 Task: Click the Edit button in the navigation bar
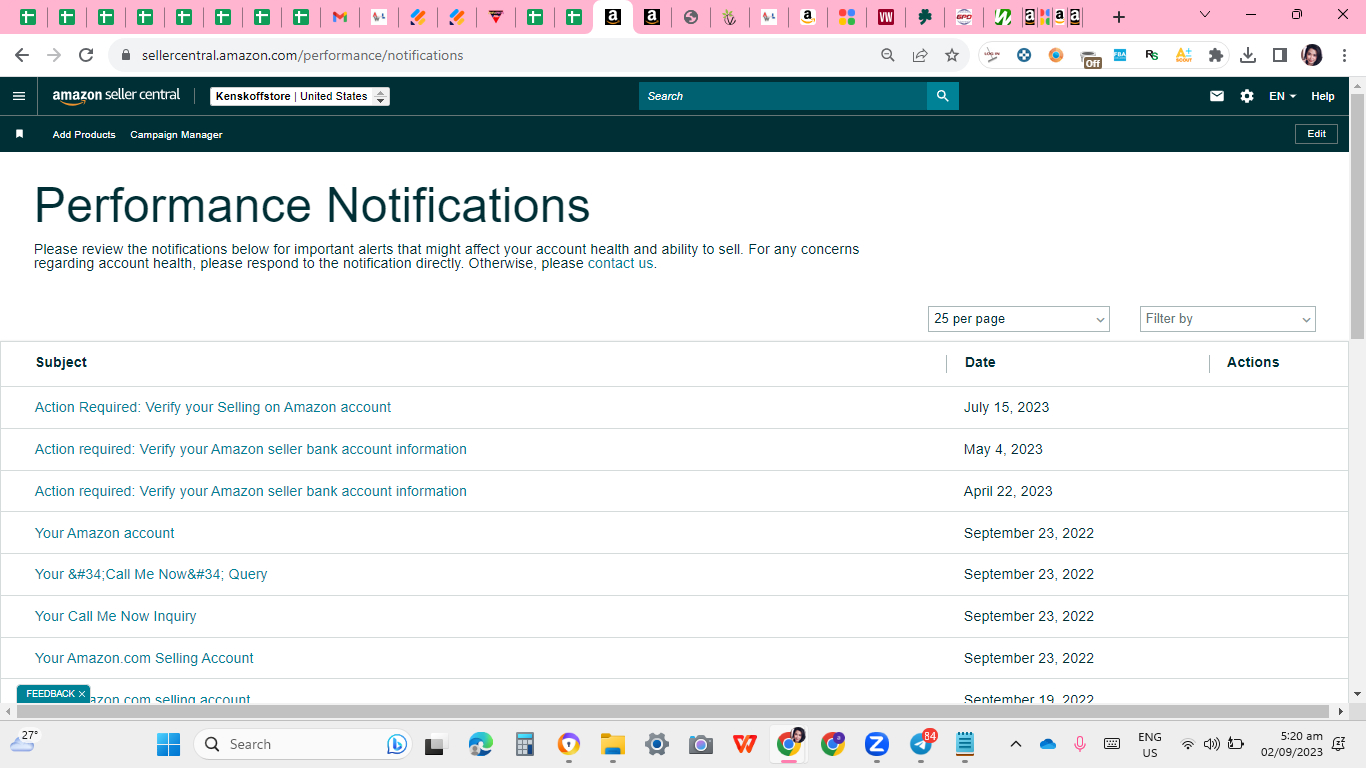pyautogui.click(x=1316, y=134)
